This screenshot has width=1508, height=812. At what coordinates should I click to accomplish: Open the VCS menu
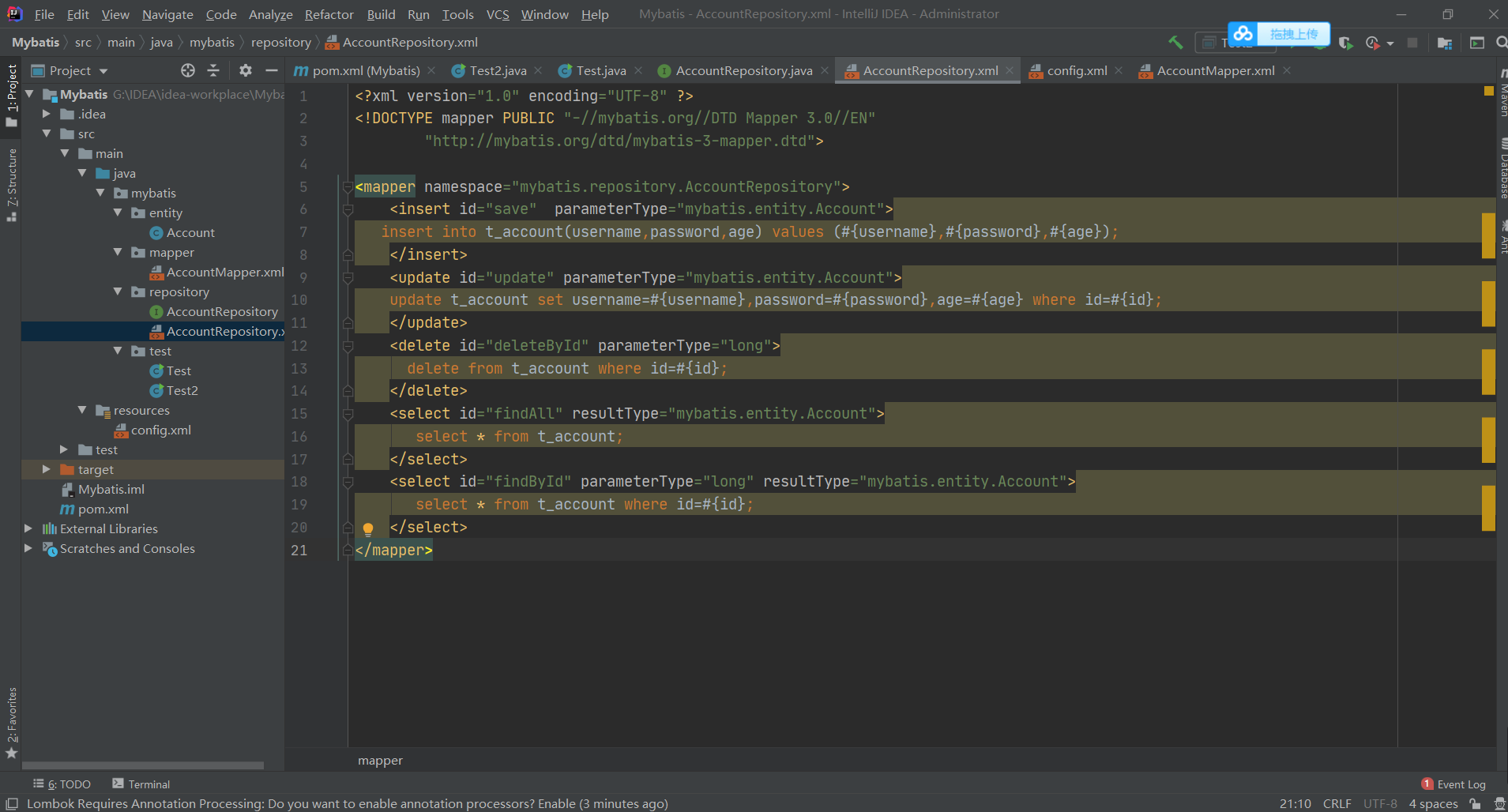coord(498,14)
